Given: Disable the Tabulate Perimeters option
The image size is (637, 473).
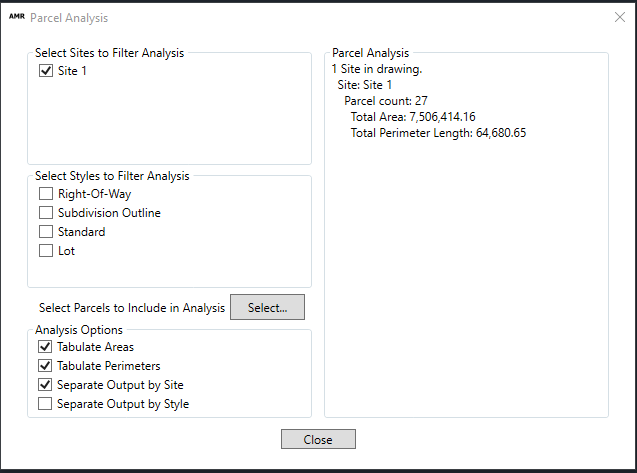Looking at the screenshot, I should click(45, 366).
